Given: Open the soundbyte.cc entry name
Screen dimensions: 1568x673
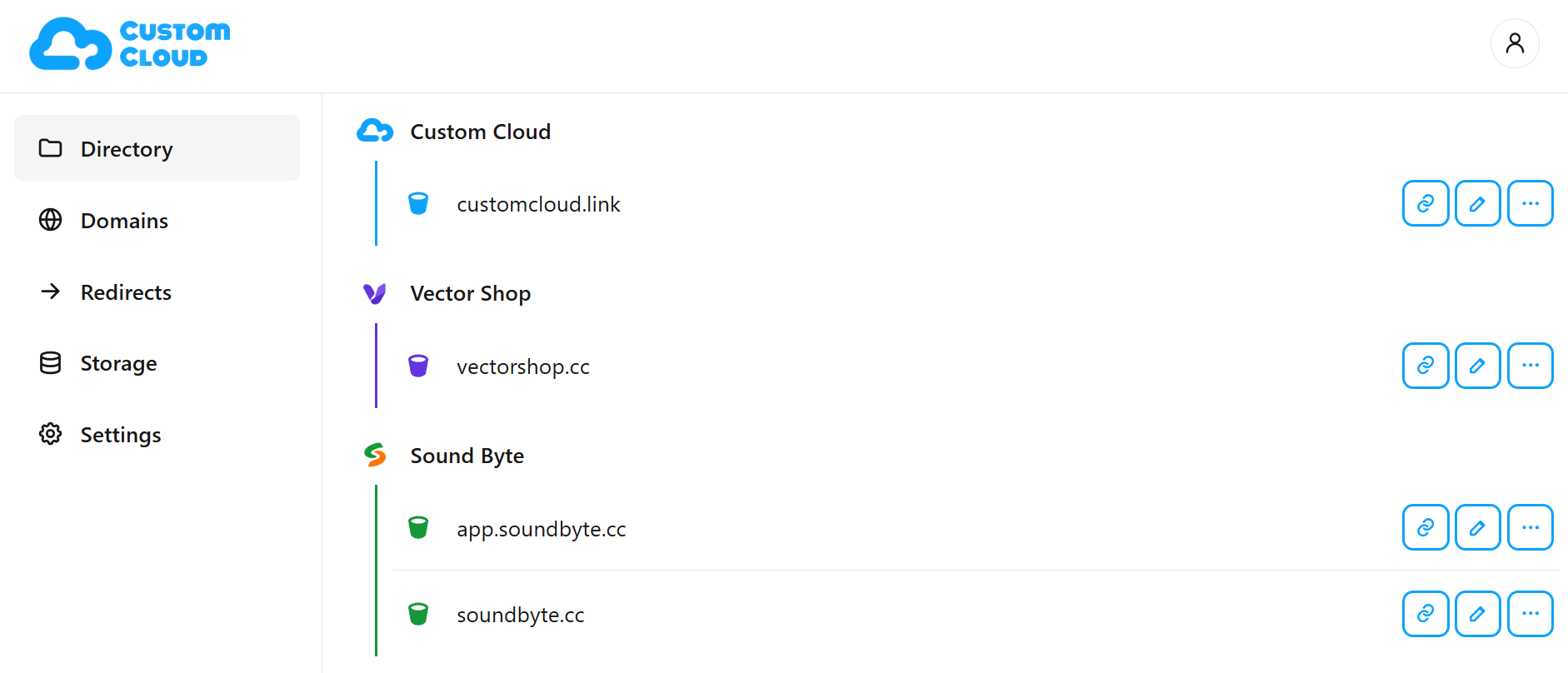Looking at the screenshot, I should (x=521, y=616).
